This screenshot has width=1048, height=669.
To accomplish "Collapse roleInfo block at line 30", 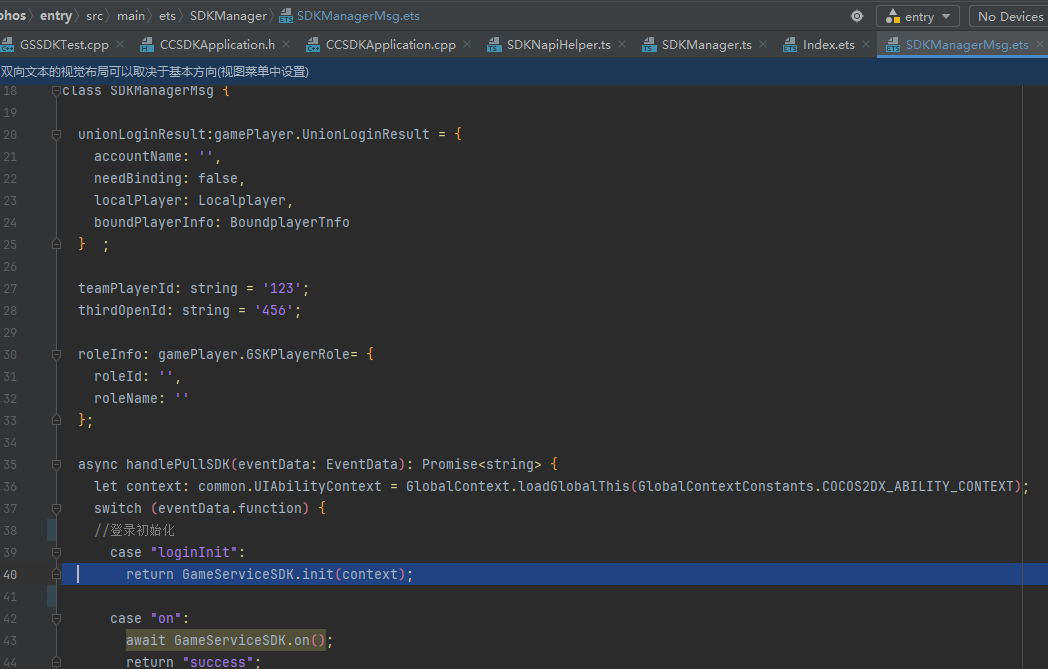I will click(56, 355).
